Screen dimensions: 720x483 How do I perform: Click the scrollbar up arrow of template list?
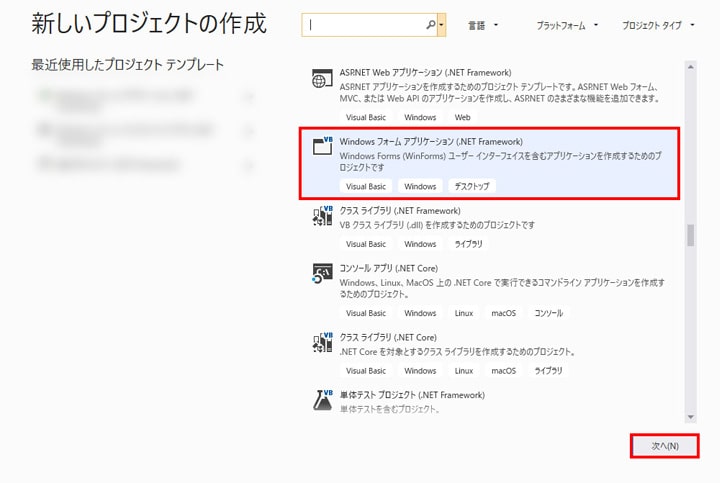point(691,67)
